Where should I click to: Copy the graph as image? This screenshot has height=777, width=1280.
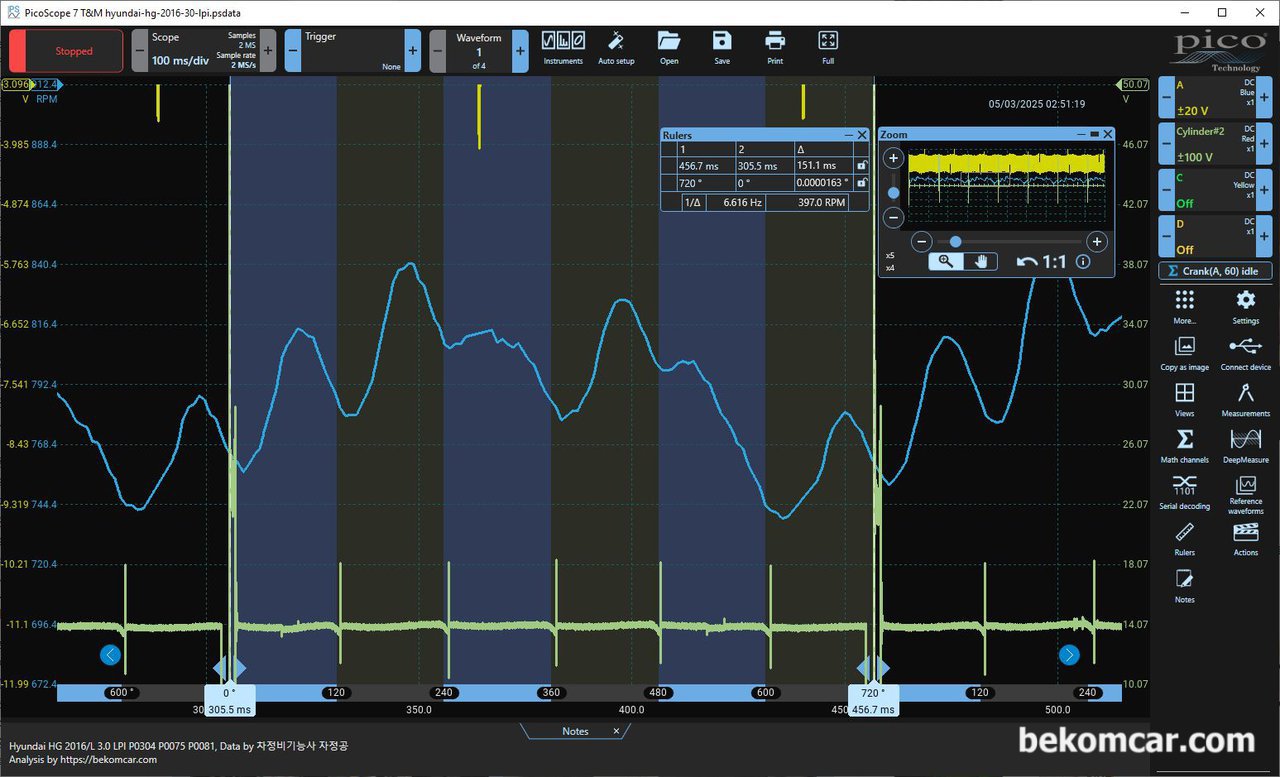1185,353
